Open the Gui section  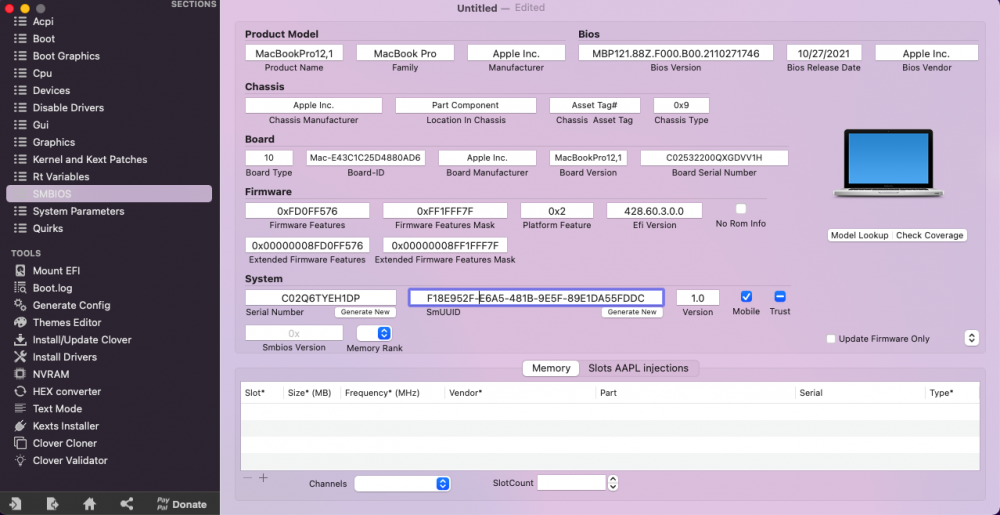pyautogui.click(x=40, y=125)
